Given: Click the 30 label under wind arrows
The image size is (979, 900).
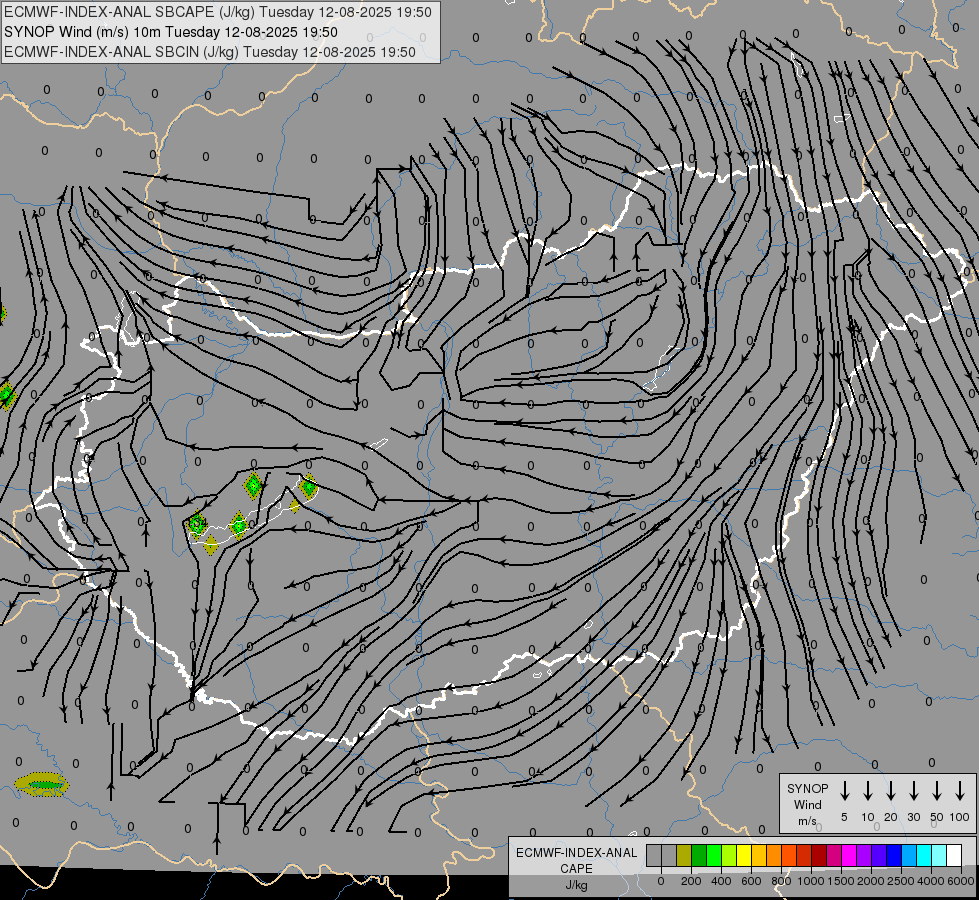Looking at the screenshot, I should 913,817.
